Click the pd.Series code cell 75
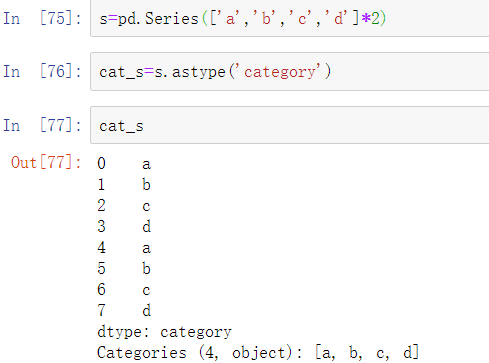This screenshot has height=363, width=489. (289, 18)
